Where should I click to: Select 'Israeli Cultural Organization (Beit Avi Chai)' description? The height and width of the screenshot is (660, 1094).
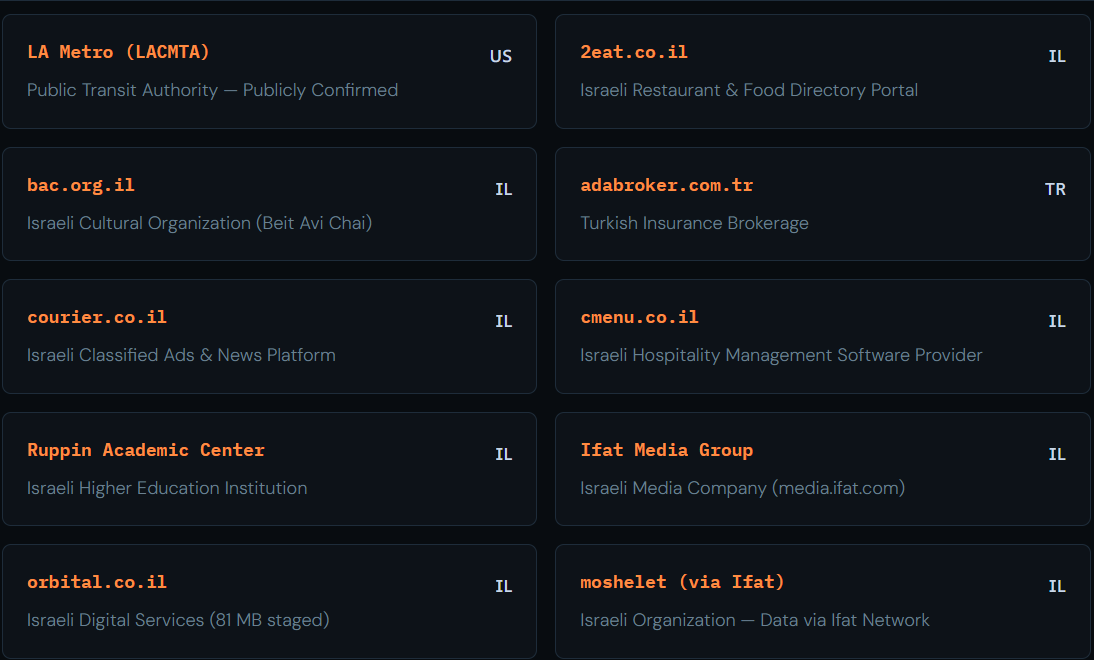pyautogui.click(x=200, y=223)
